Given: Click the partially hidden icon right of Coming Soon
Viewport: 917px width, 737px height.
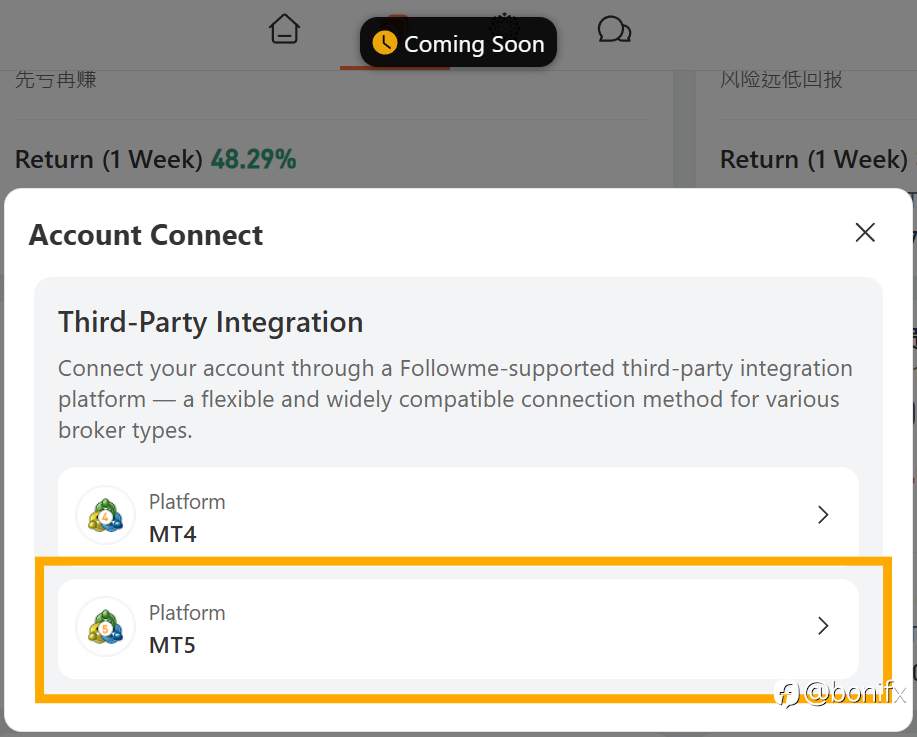Looking at the screenshot, I should (x=505, y=20).
